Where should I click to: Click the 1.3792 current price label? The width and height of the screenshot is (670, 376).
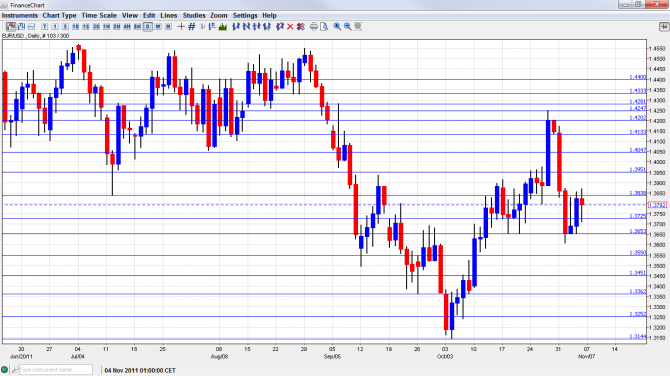(x=657, y=205)
